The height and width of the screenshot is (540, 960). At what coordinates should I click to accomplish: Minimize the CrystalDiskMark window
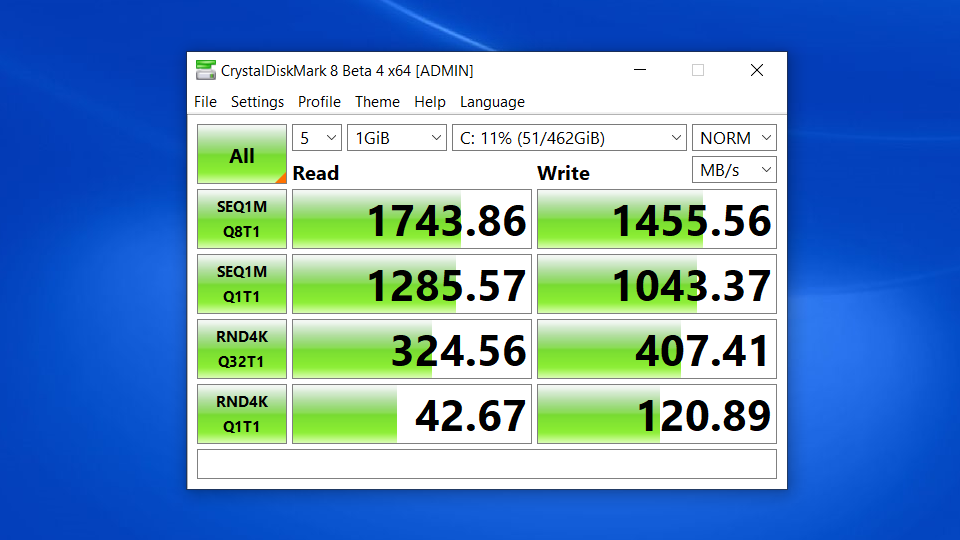pyautogui.click(x=640, y=70)
